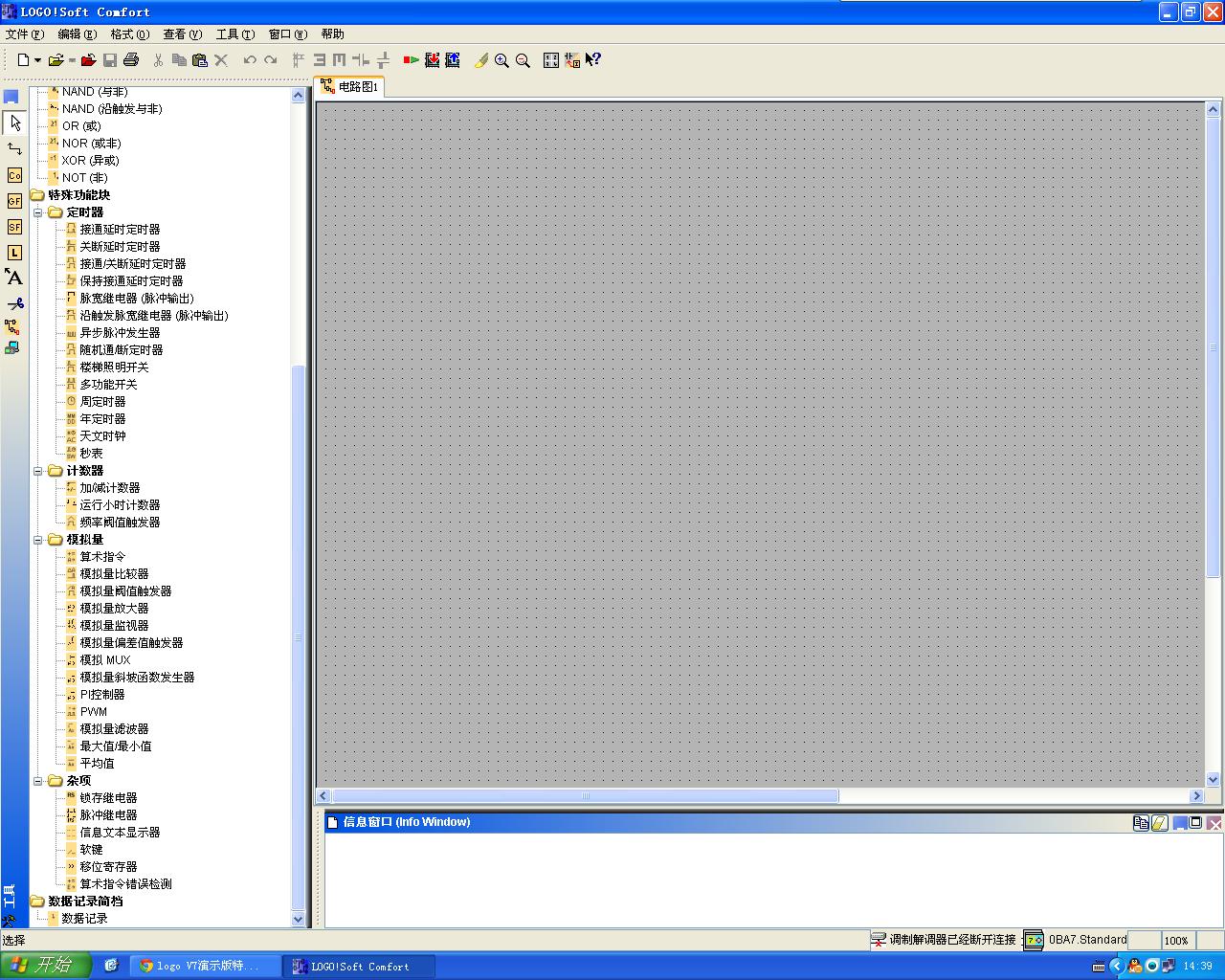The height and width of the screenshot is (980, 1225).
Task: Open the GF basic functions tool
Action: 14,201
